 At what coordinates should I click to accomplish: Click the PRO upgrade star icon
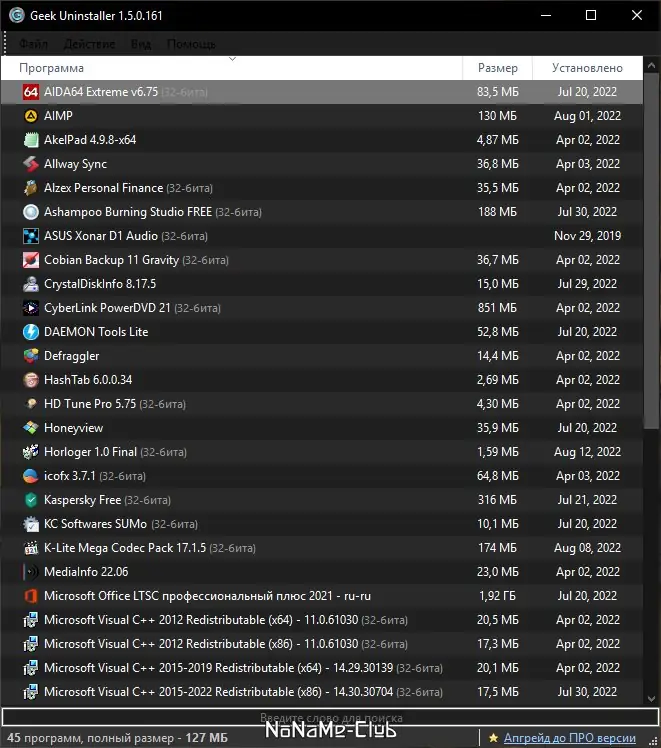(493, 738)
